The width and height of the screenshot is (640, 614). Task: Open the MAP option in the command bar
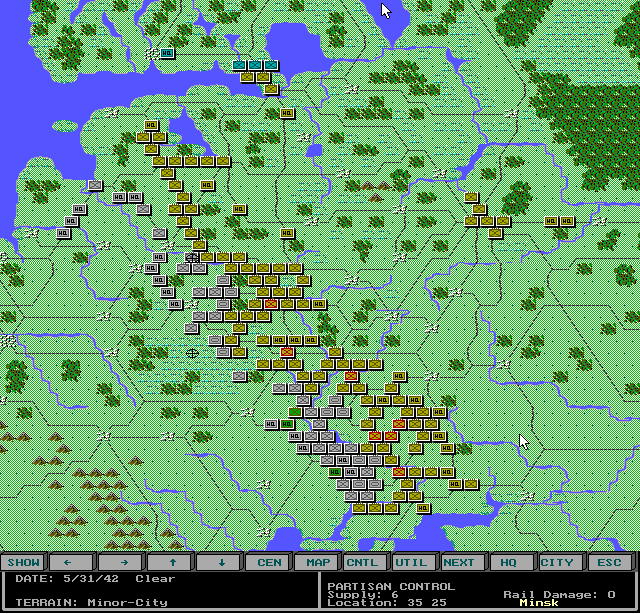point(318,563)
